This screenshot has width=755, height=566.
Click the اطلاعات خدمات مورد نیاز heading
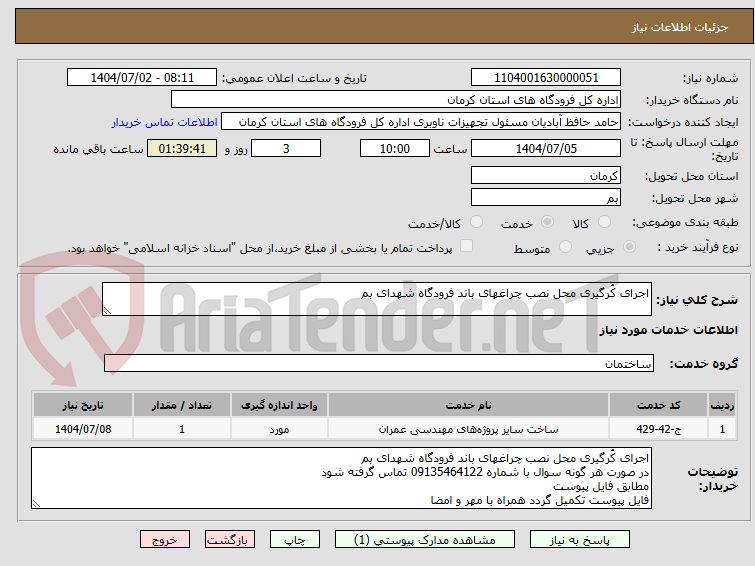pos(668,330)
